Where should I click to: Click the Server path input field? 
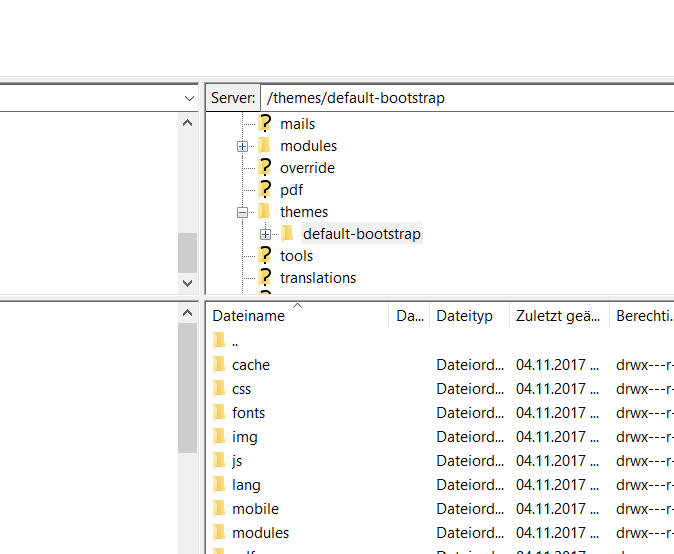pyautogui.click(x=467, y=98)
